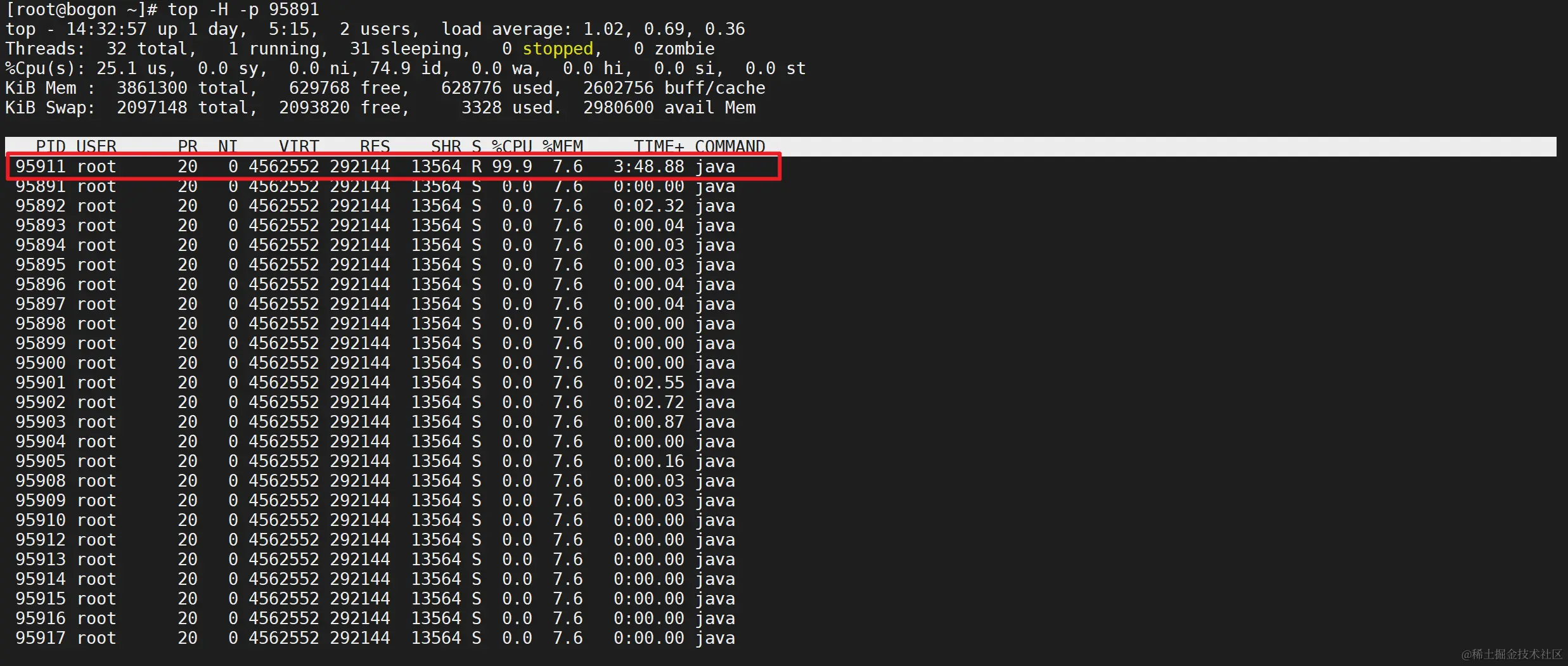This screenshot has height=666, width=1568.
Task: Select the '2980600 avail Mem' value
Action: (x=669, y=108)
